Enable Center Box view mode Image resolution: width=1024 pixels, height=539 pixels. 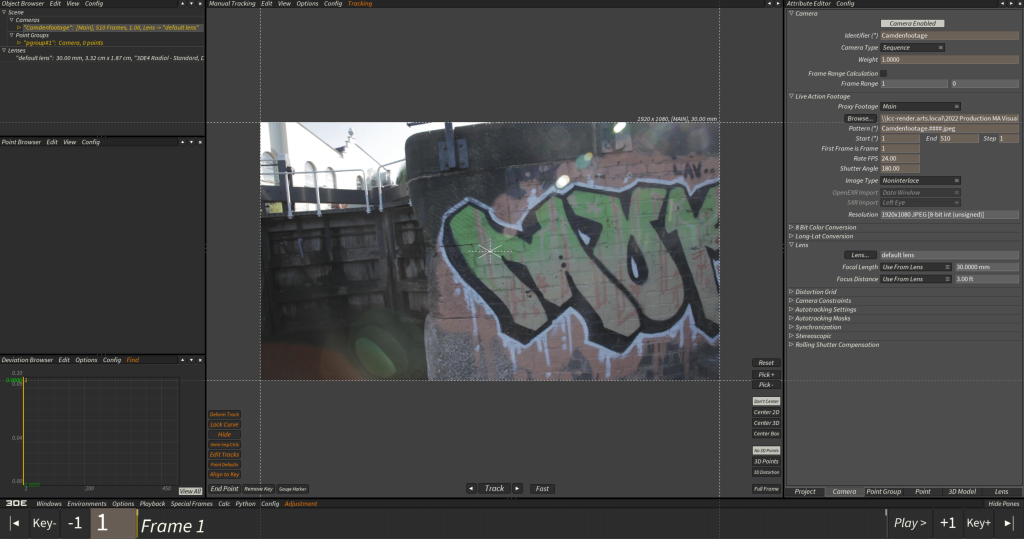pyautogui.click(x=766, y=434)
